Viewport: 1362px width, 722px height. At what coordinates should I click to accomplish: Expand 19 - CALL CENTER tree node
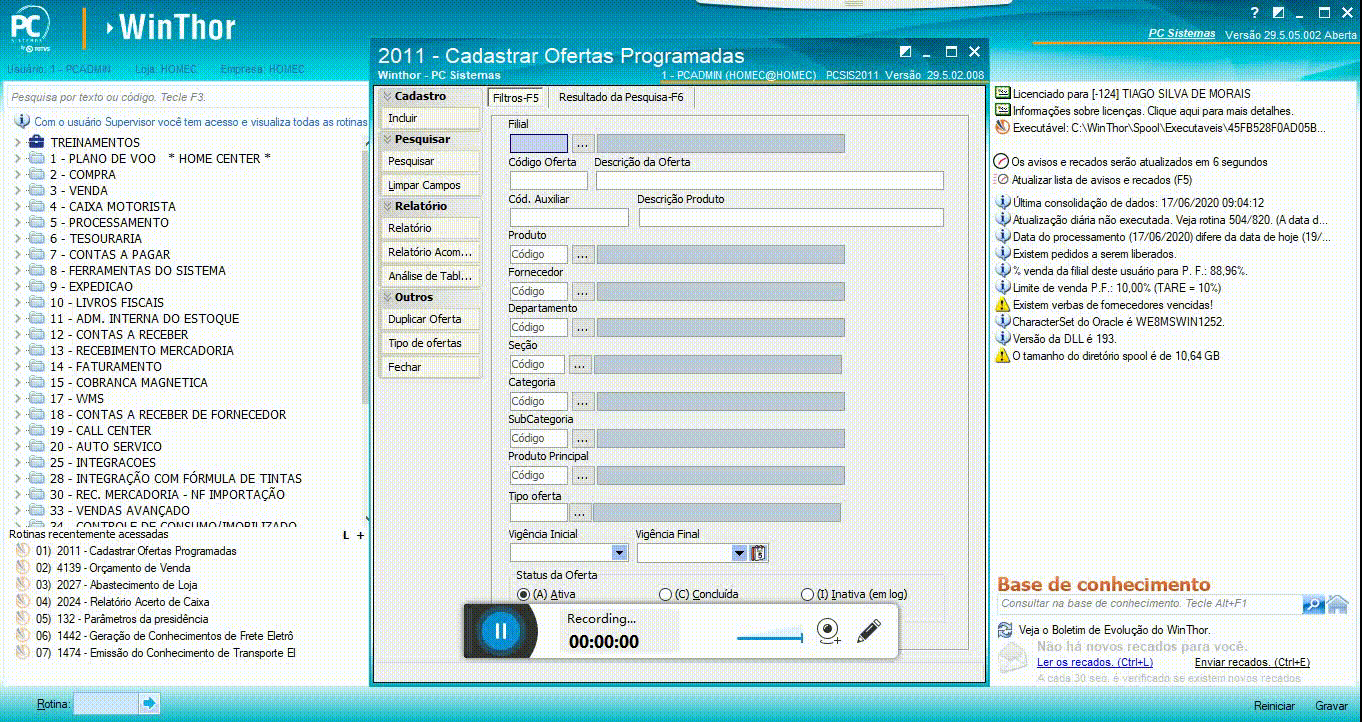[x=18, y=430]
